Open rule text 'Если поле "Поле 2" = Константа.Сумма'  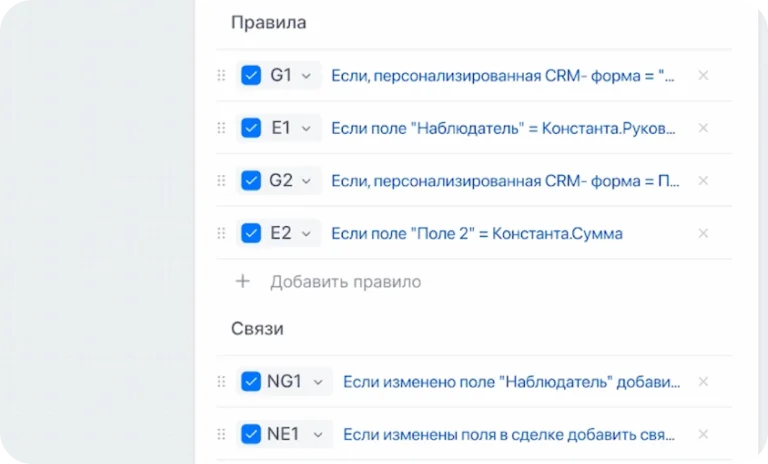coord(476,233)
